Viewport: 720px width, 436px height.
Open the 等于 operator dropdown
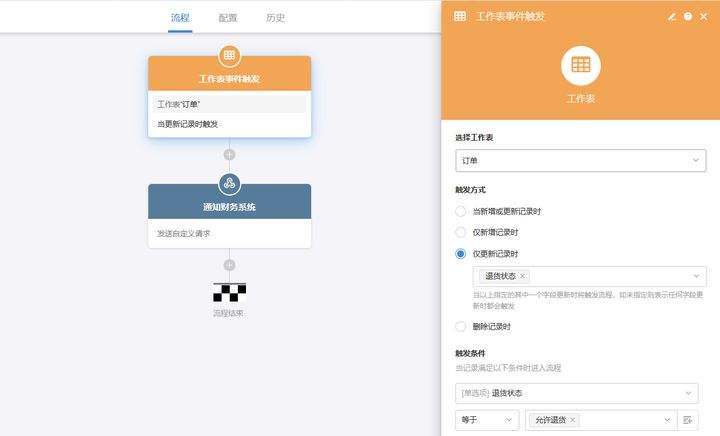tap(487, 420)
